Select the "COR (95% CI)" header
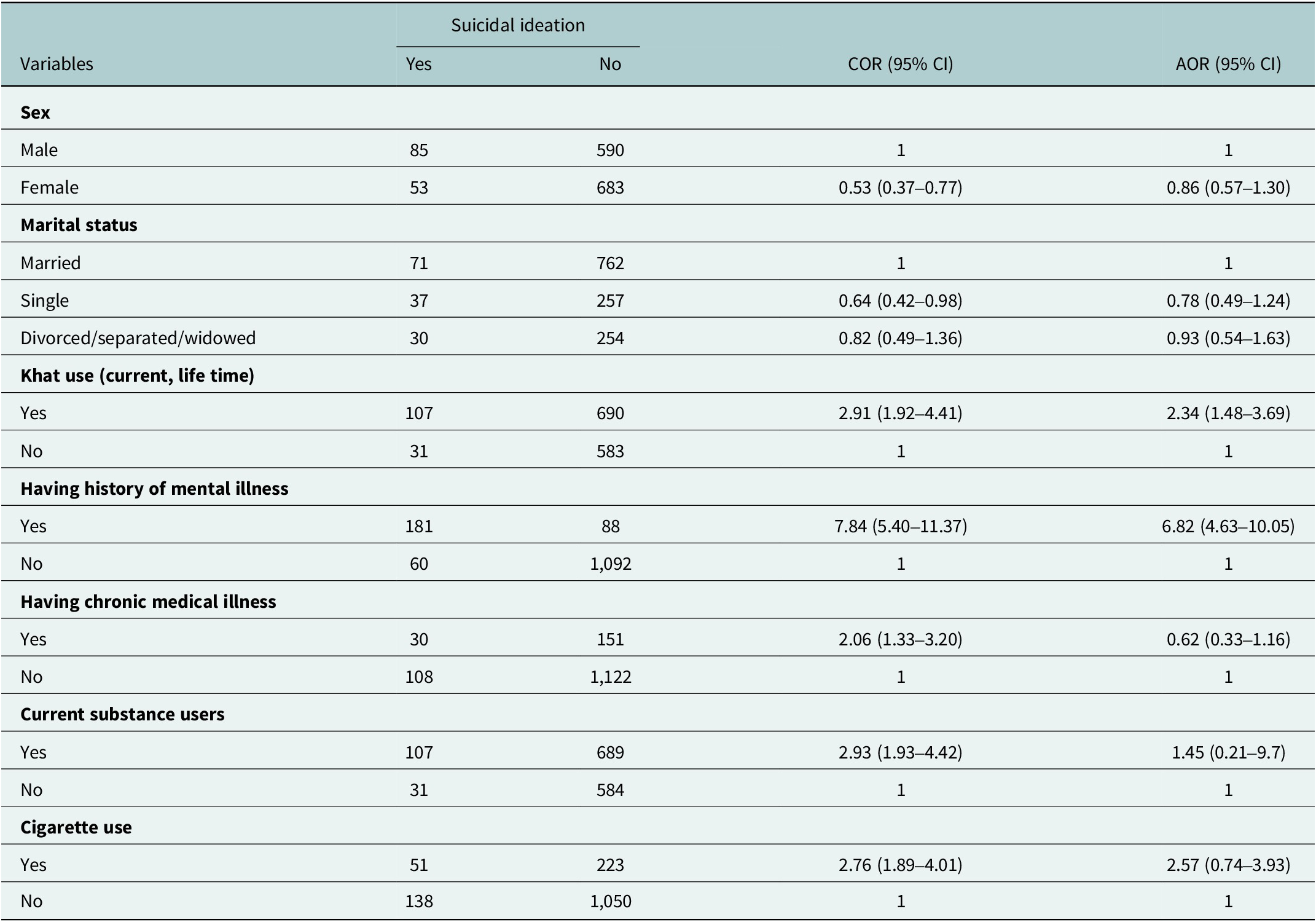Viewport: 1316px width, 922px height. click(900, 64)
